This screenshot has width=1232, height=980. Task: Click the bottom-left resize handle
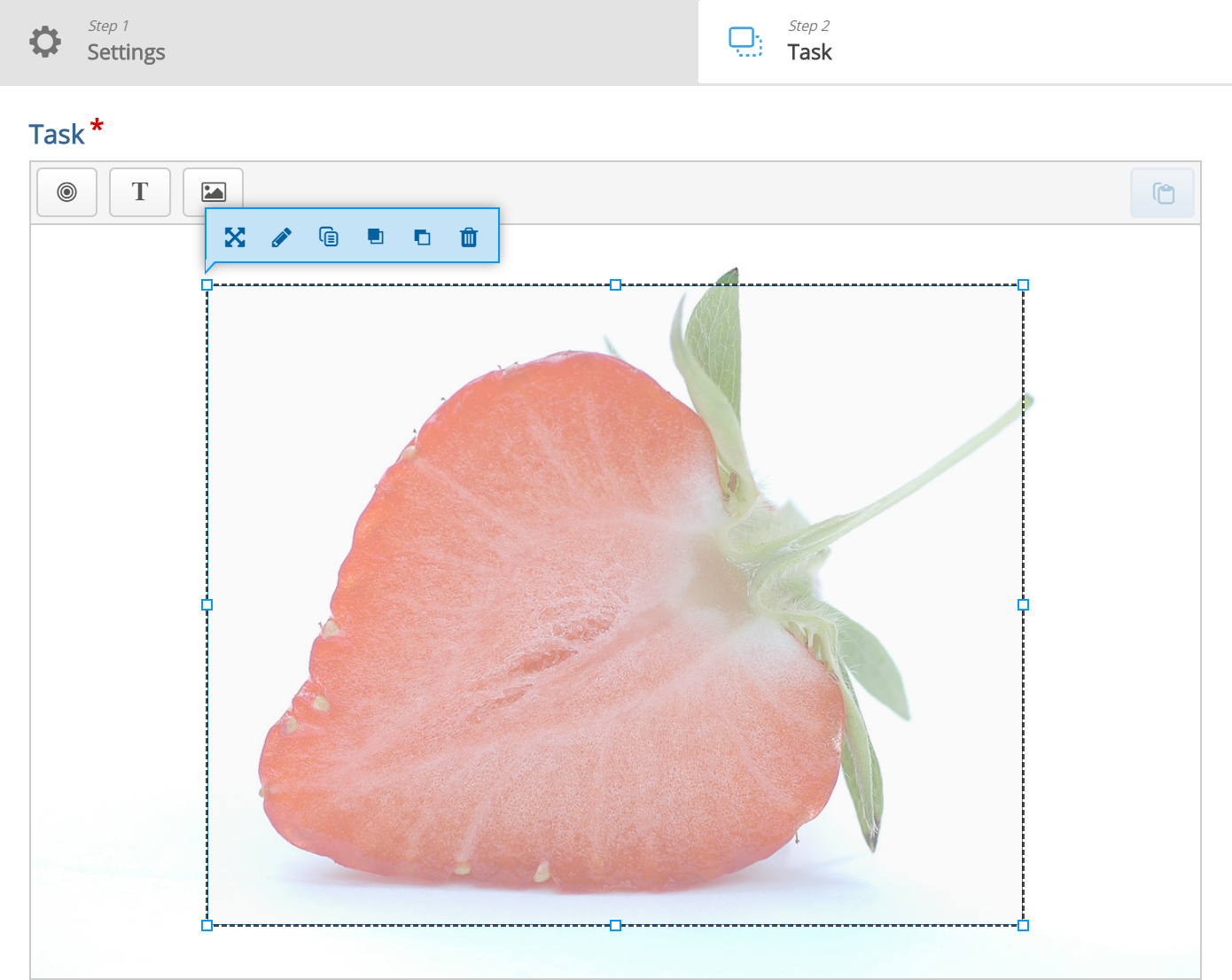coord(207,925)
